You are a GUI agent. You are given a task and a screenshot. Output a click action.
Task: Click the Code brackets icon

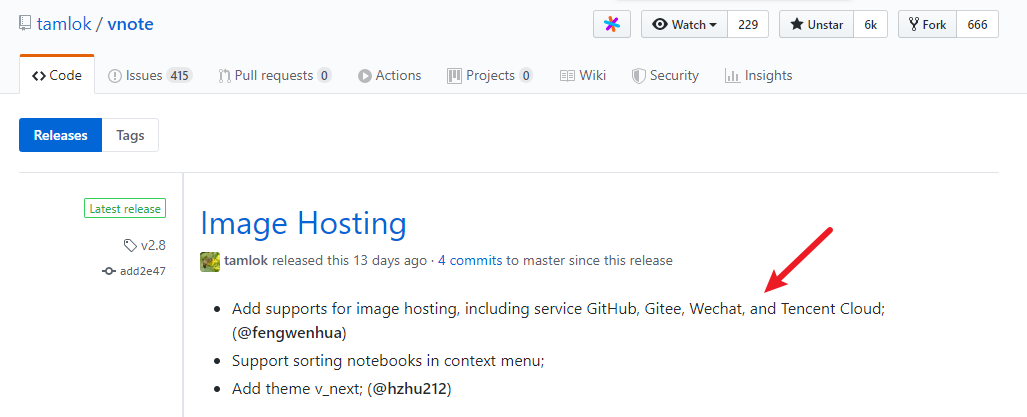pos(39,76)
